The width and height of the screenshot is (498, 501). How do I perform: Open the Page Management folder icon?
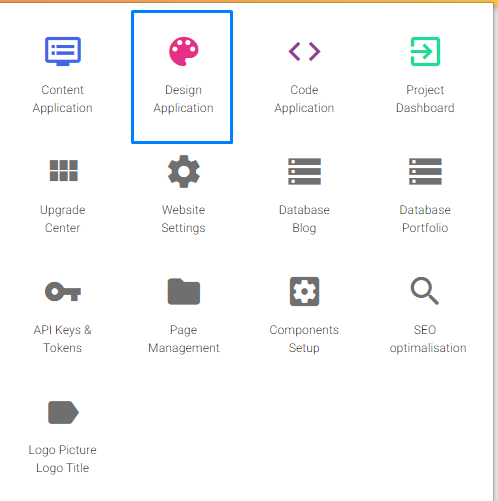click(184, 291)
